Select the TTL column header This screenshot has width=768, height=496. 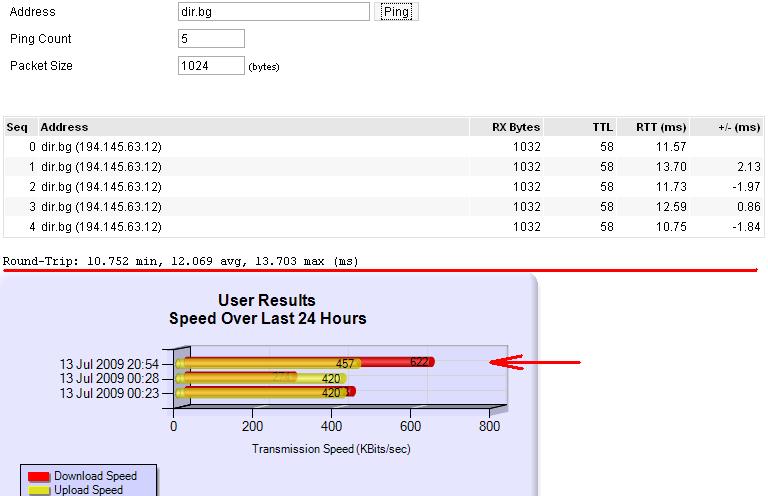(x=602, y=127)
